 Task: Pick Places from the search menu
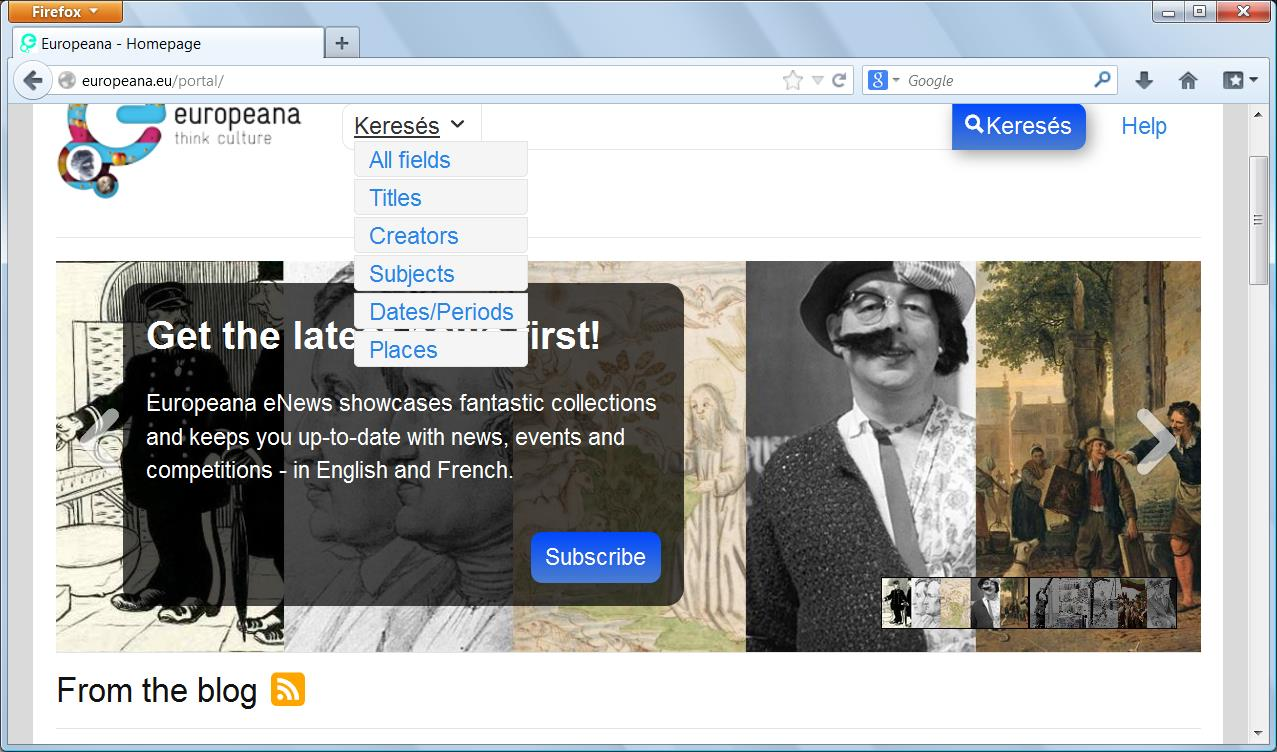point(440,350)
